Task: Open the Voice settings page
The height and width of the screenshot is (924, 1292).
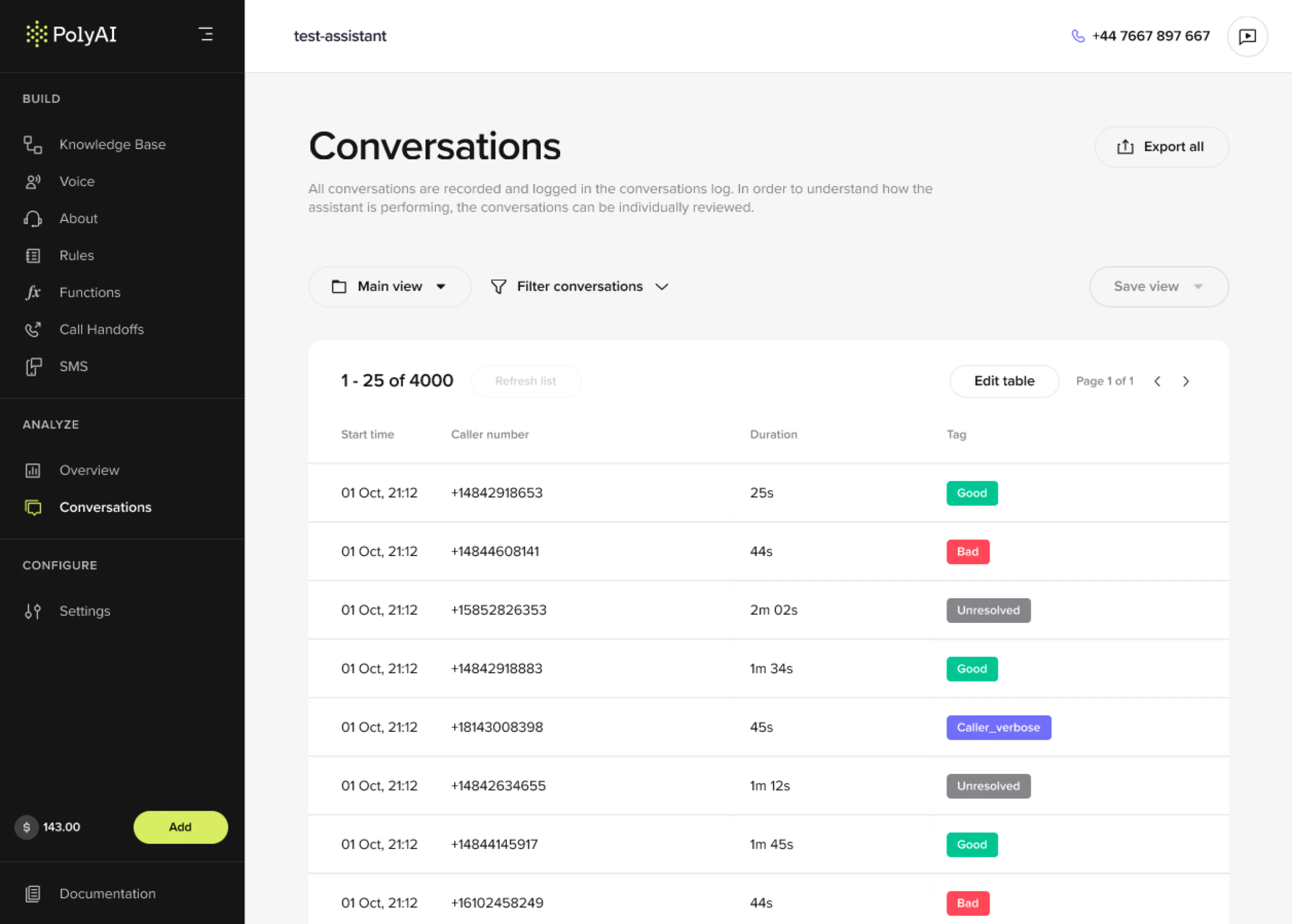Action: (77, 181)
